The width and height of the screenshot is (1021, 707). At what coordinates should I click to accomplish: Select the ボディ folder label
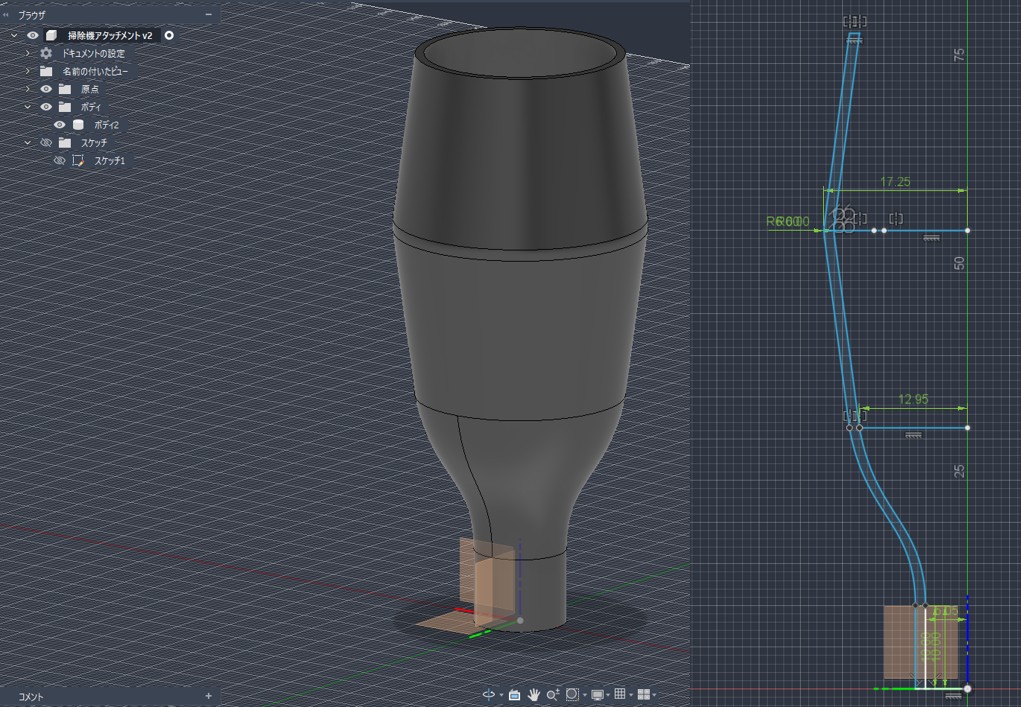pyautogui.click(x=91, y=107)
